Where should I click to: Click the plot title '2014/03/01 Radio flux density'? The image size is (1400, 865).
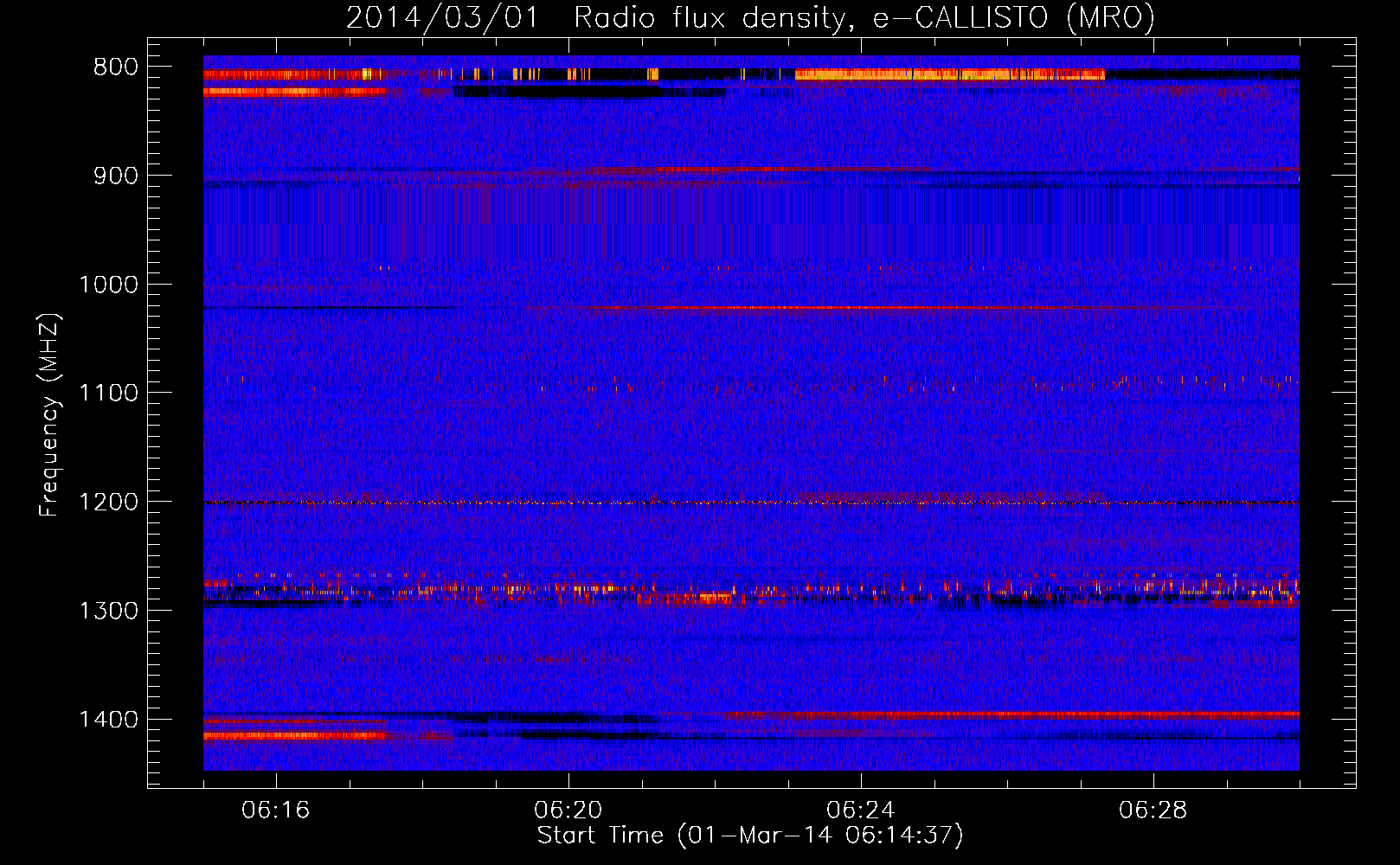(750, 17)
